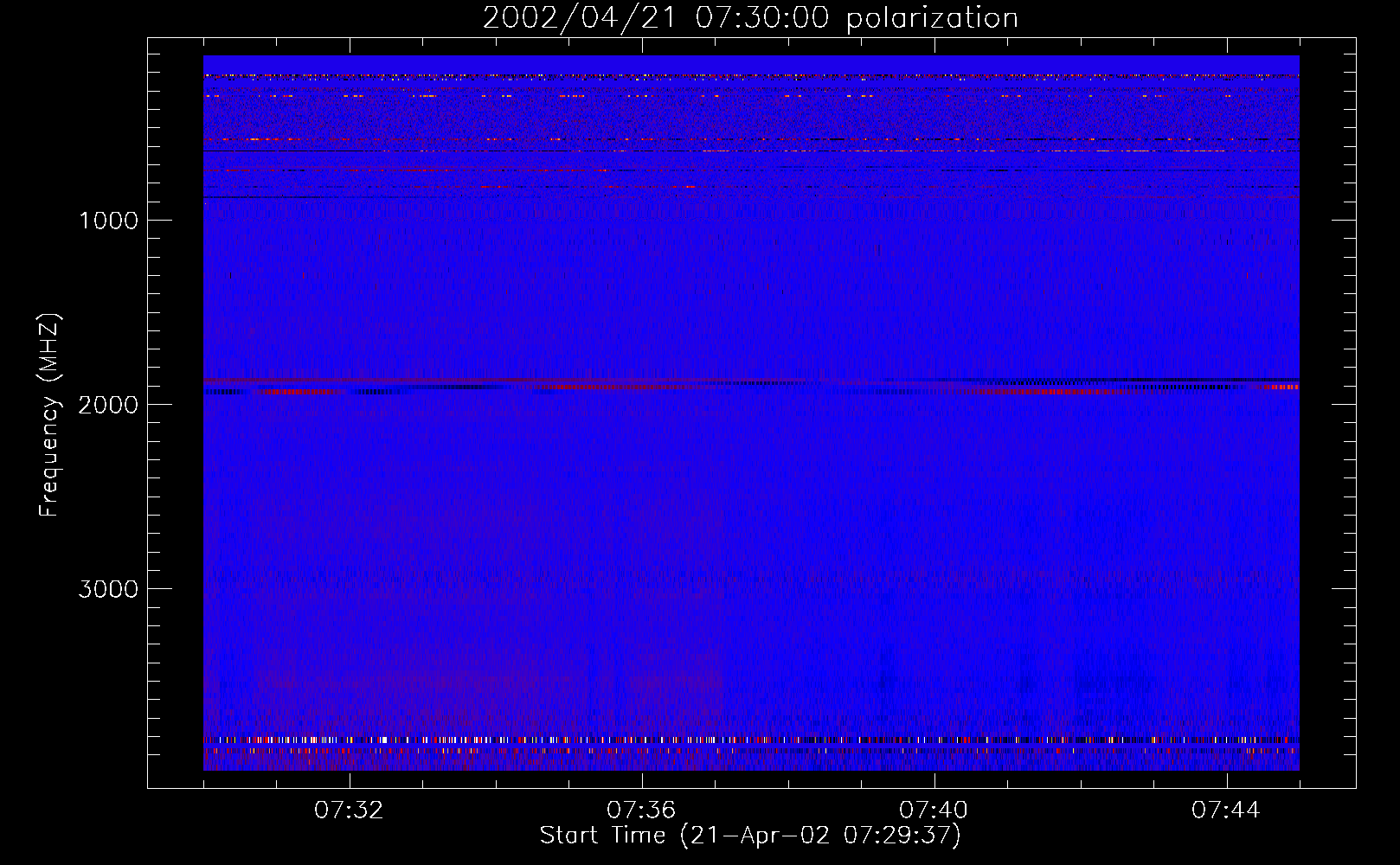Click the bright striped band at spectrogram bottom

pos(751,740)
